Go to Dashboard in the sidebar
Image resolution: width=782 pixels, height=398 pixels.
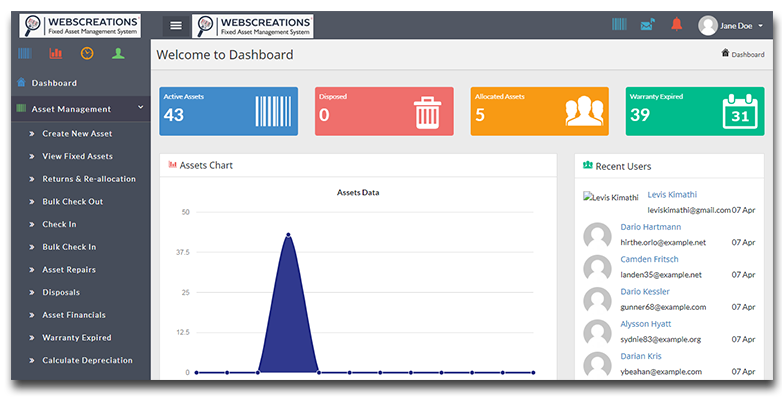pyautogui.click(x=54, y=83)
